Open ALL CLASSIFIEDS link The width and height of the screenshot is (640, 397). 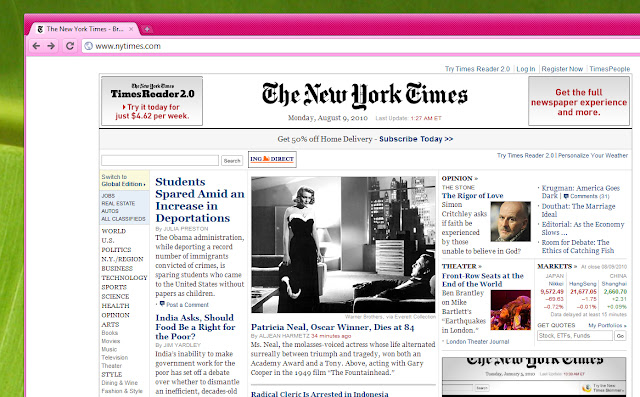[x=123, y=219]
